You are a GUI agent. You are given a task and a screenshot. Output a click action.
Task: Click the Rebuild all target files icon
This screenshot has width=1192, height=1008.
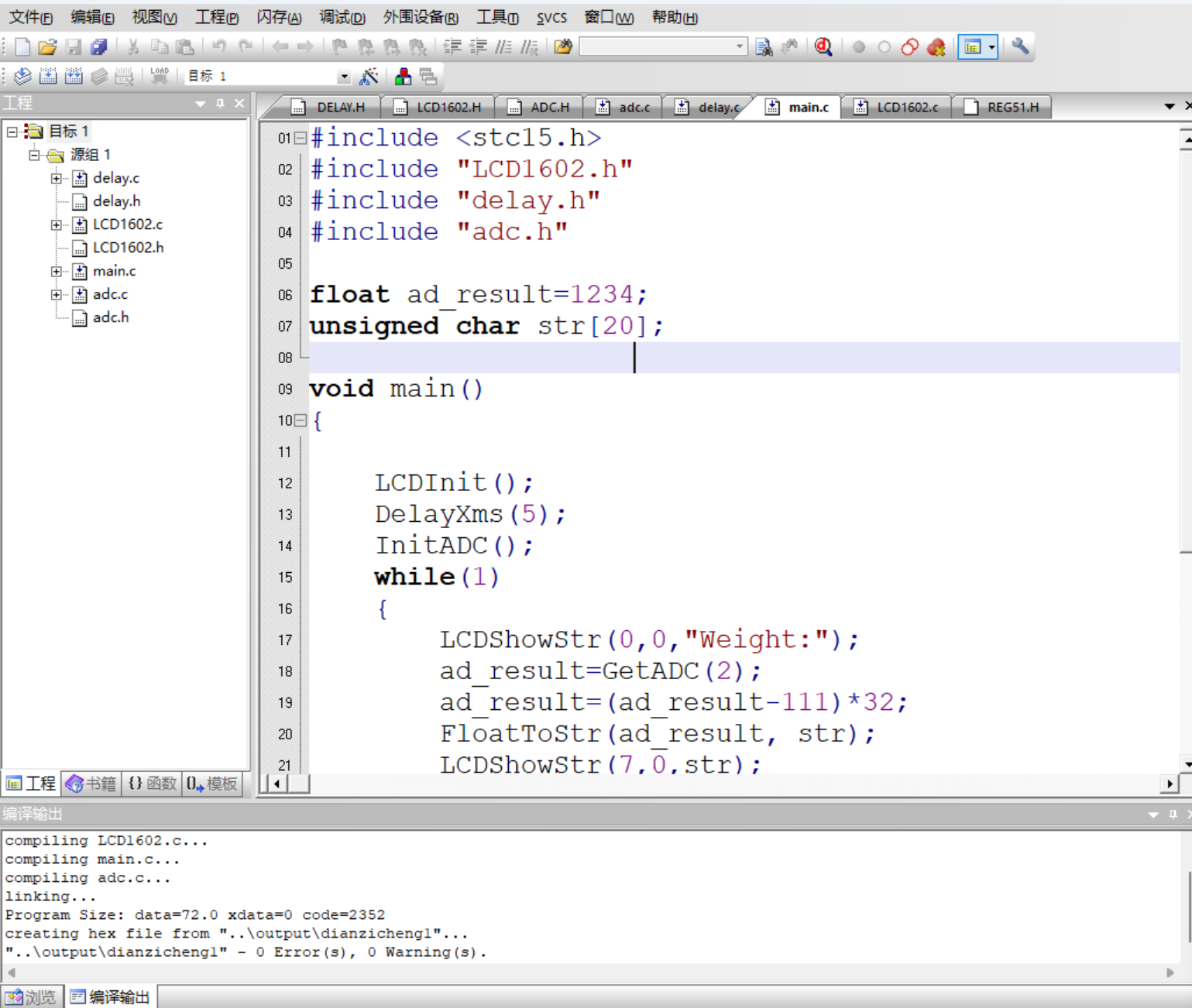(74, 76)
